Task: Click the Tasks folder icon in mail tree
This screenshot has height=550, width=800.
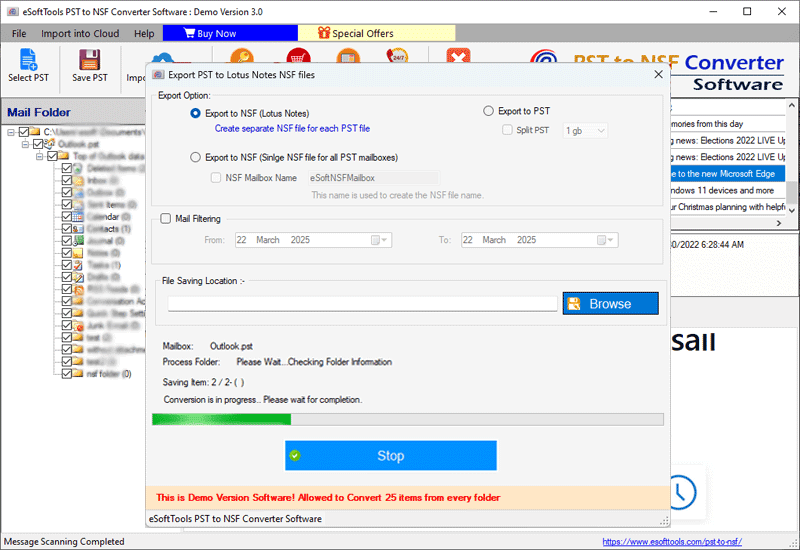Action: pos(78,265)
